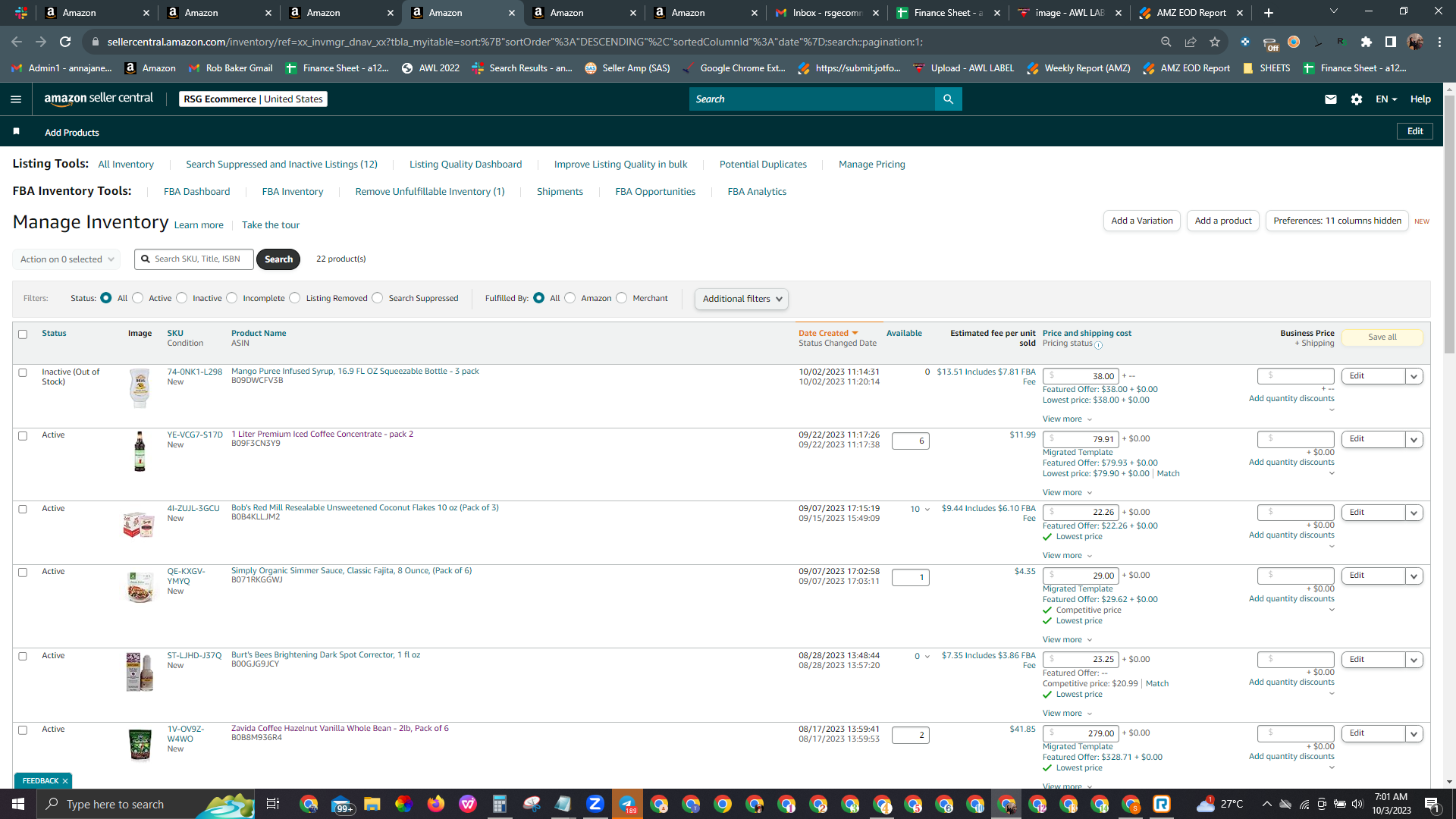Select the Amazon fulfilled-by radio

point(570,298)
